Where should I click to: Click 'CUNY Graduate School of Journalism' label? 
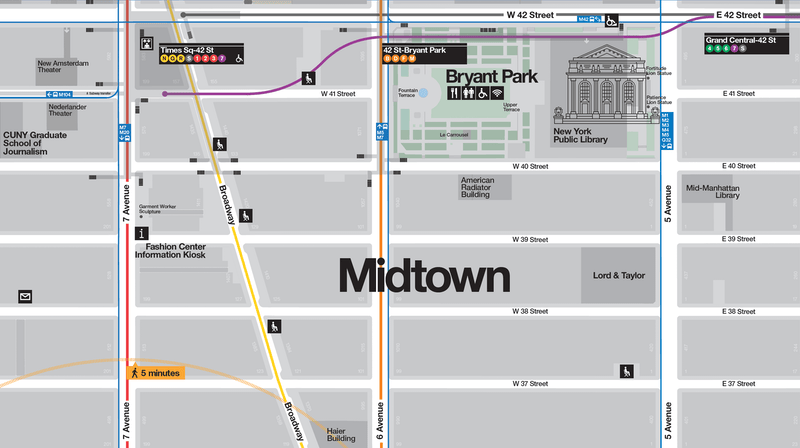tap(35, 143)
